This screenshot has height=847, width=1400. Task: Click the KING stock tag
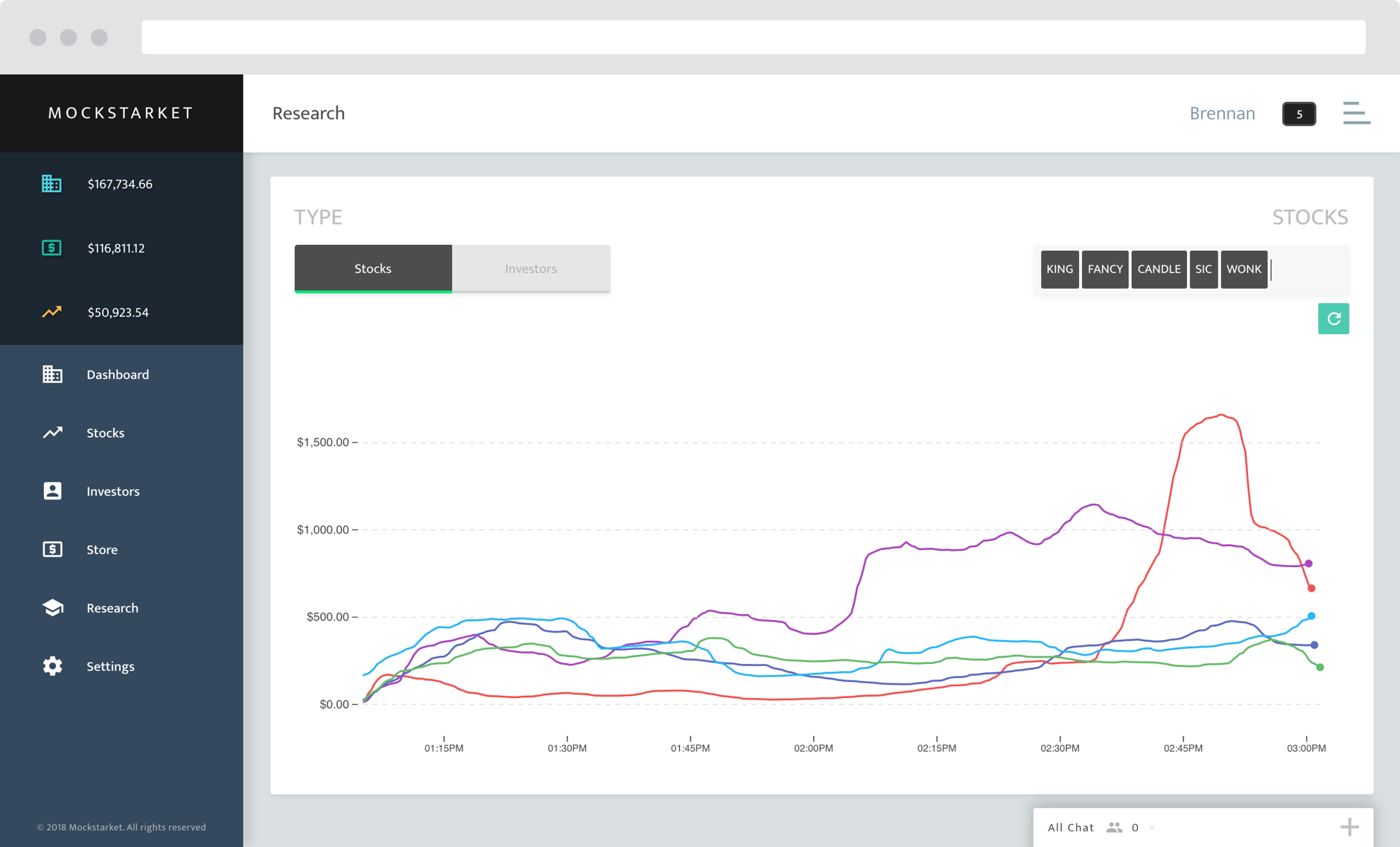click(1059, 269)
